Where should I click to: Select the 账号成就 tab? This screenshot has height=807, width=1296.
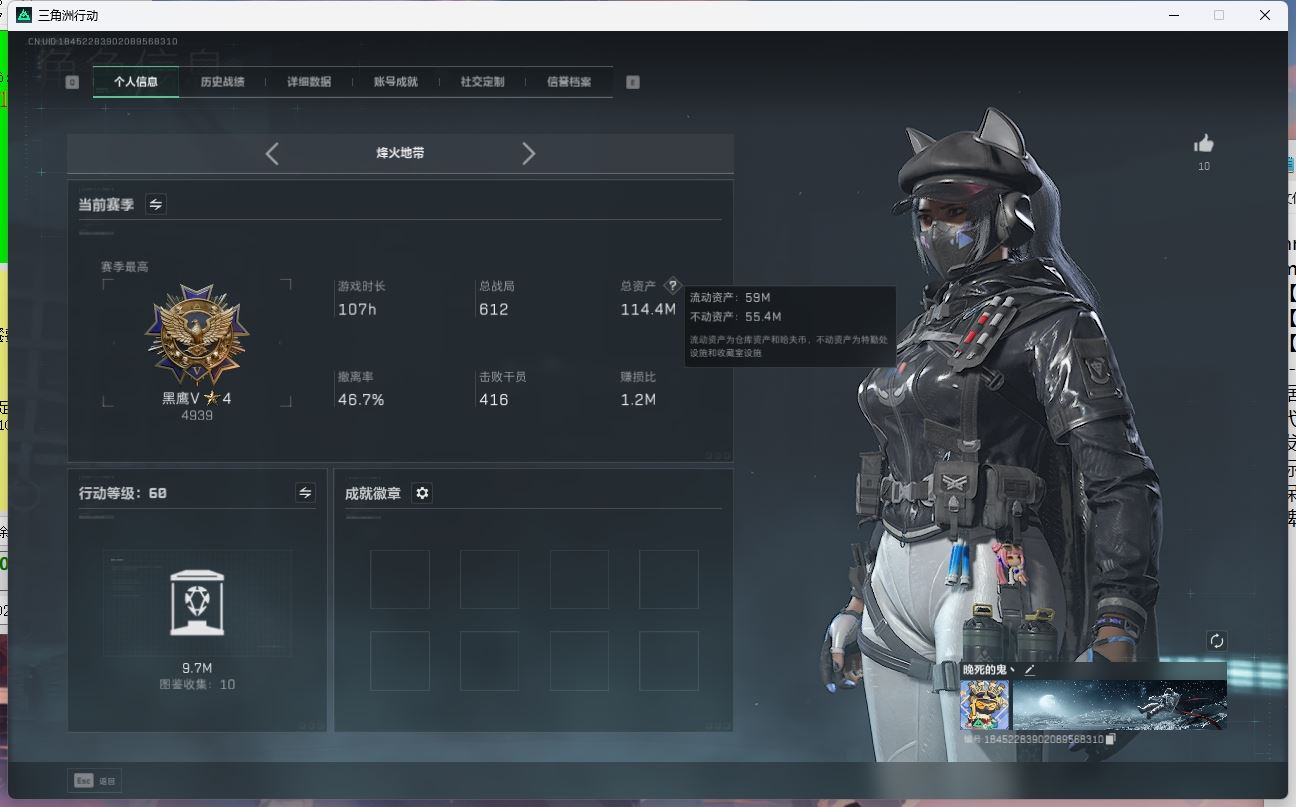396,82
